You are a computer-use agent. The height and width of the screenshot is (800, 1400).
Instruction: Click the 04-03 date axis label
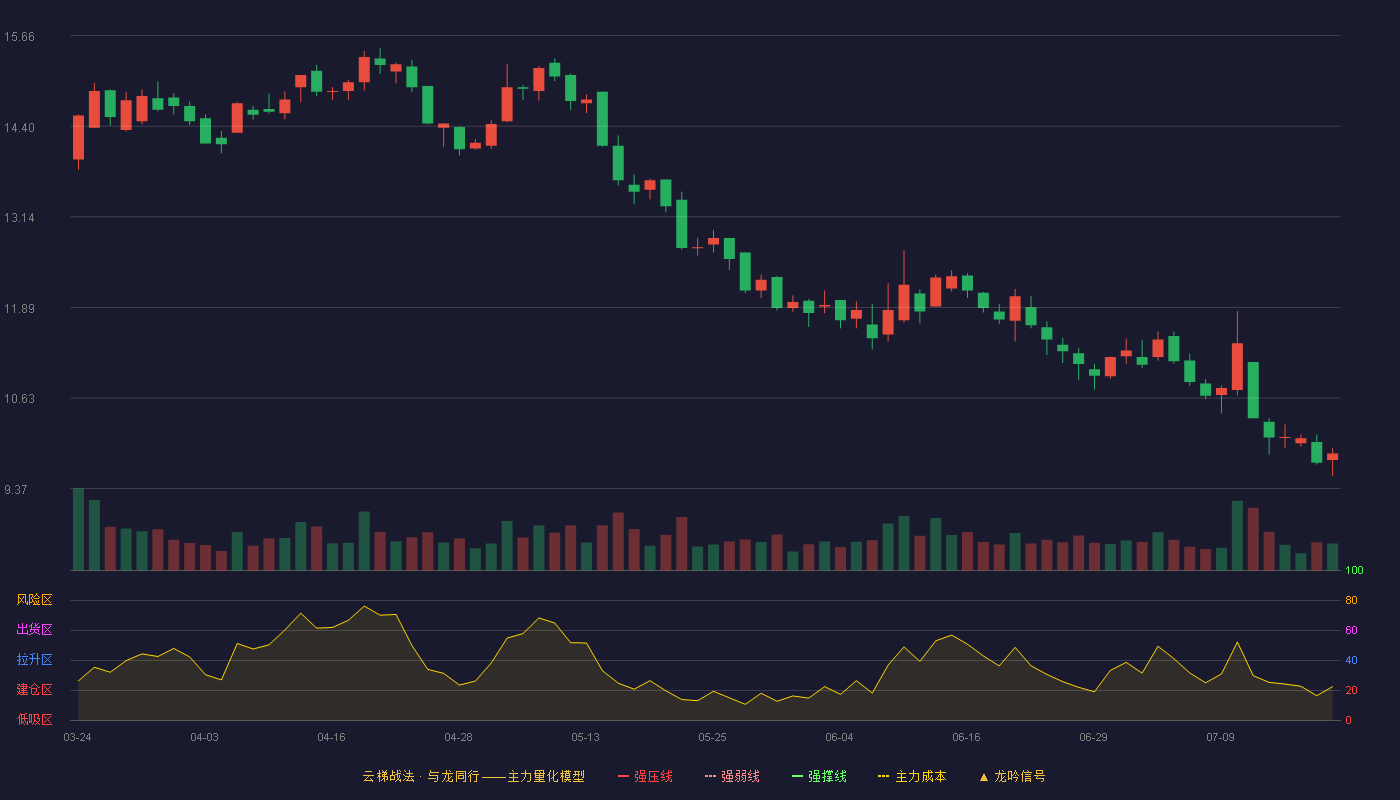[x=204, y=737]
